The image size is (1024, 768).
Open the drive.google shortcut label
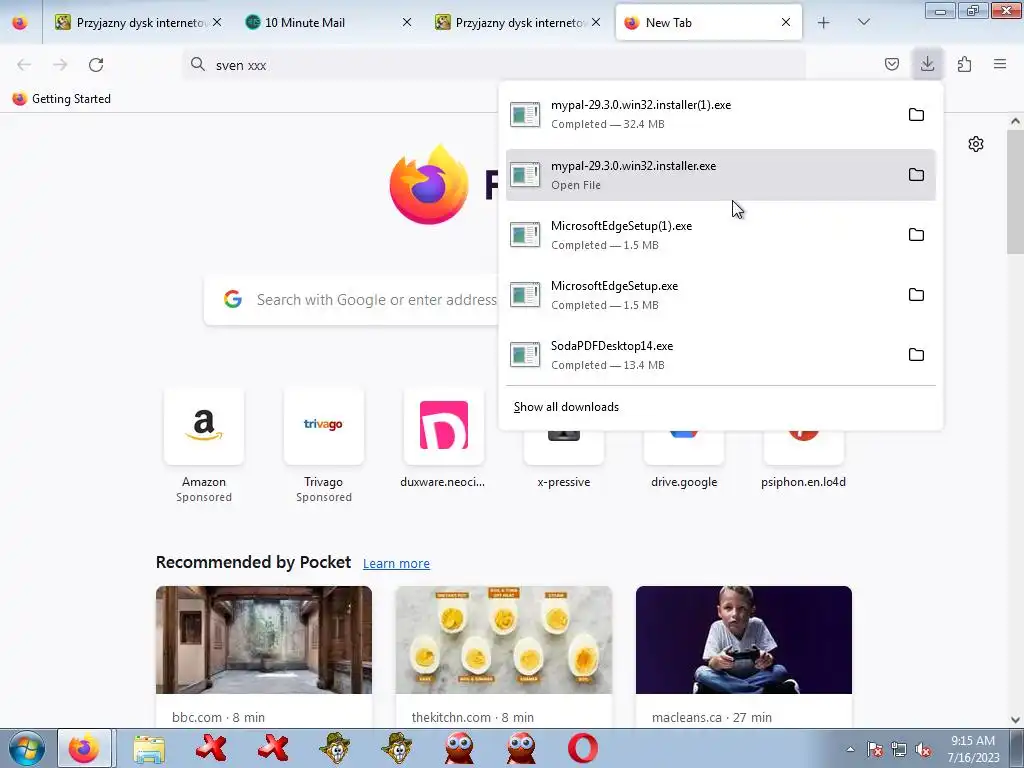click(x=684, y=482)
